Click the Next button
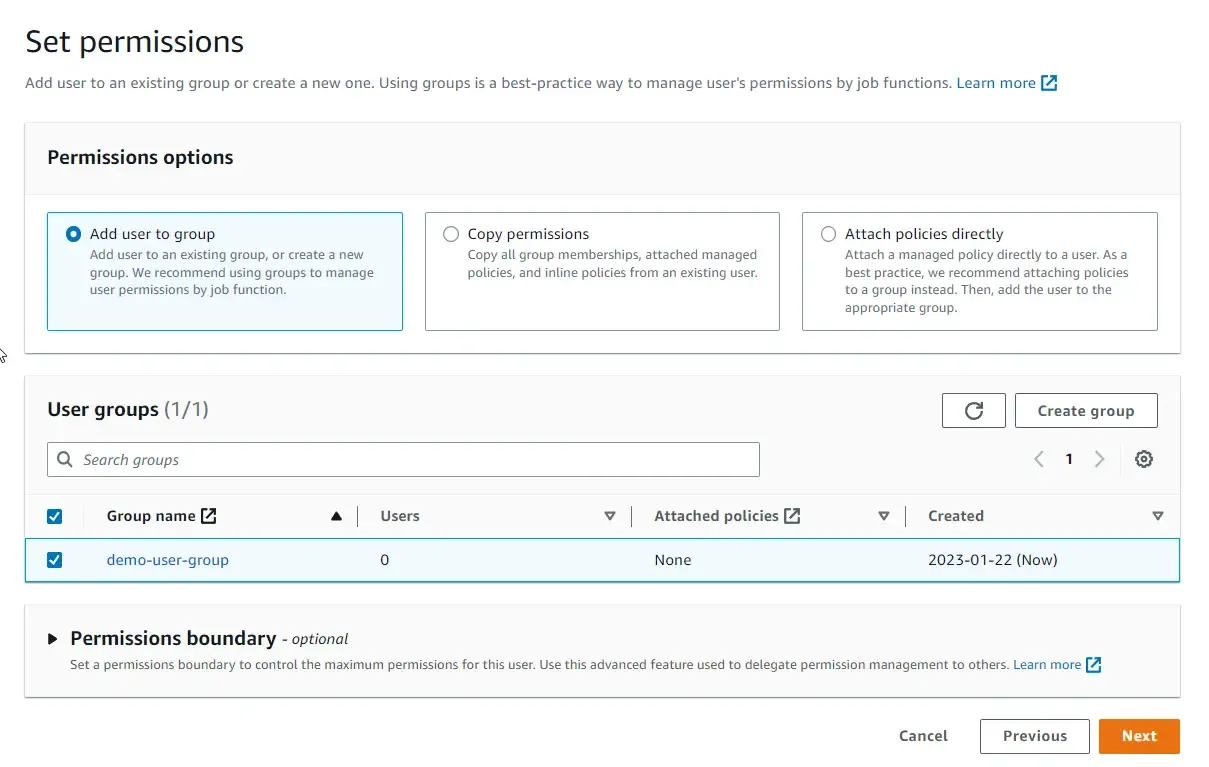Screen dimensions: 1209x767 [1139, 736]
